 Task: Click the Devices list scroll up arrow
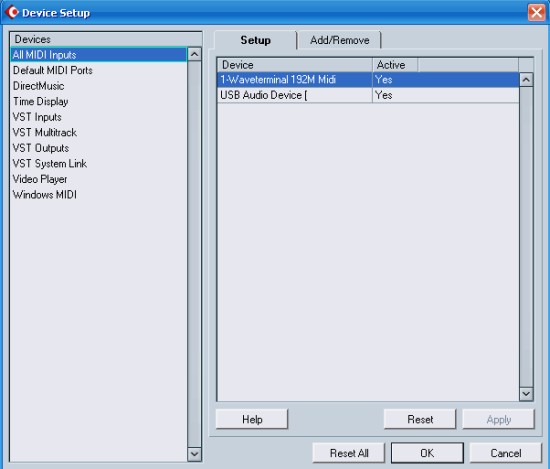(x=194, y=54)
